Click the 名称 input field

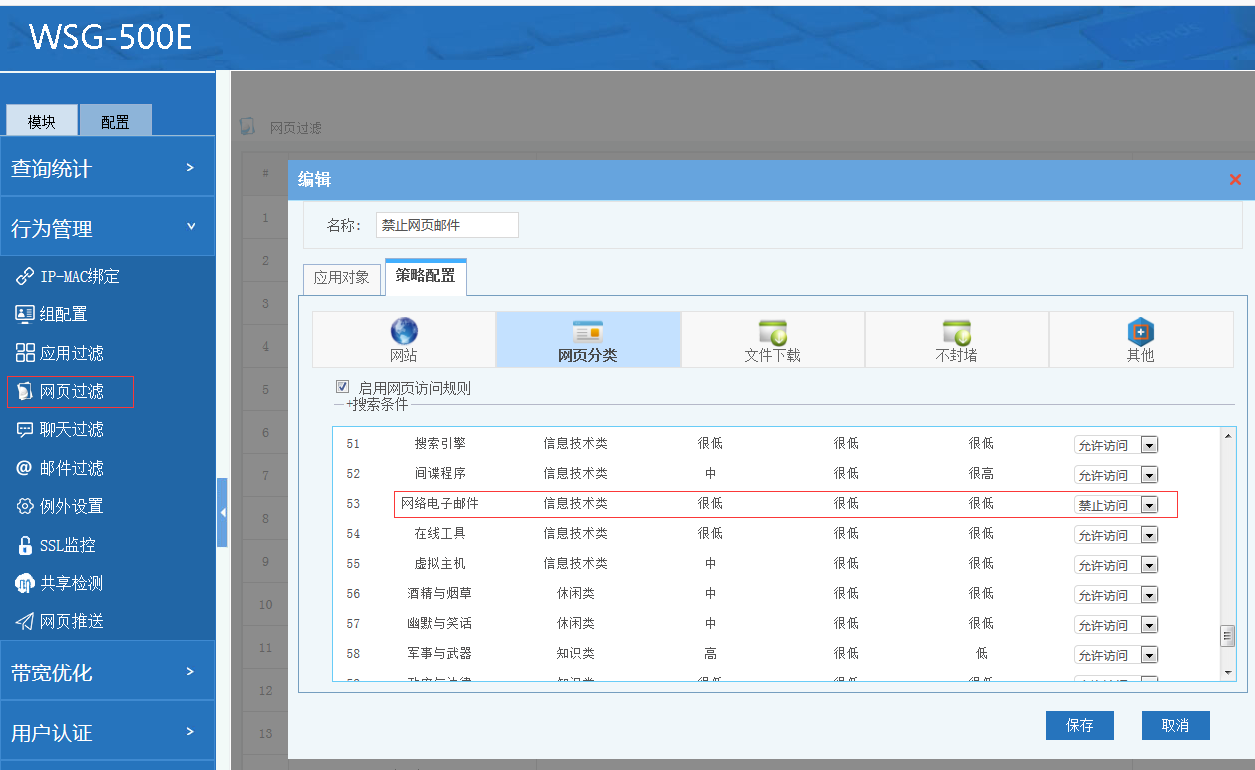point(447,225)
